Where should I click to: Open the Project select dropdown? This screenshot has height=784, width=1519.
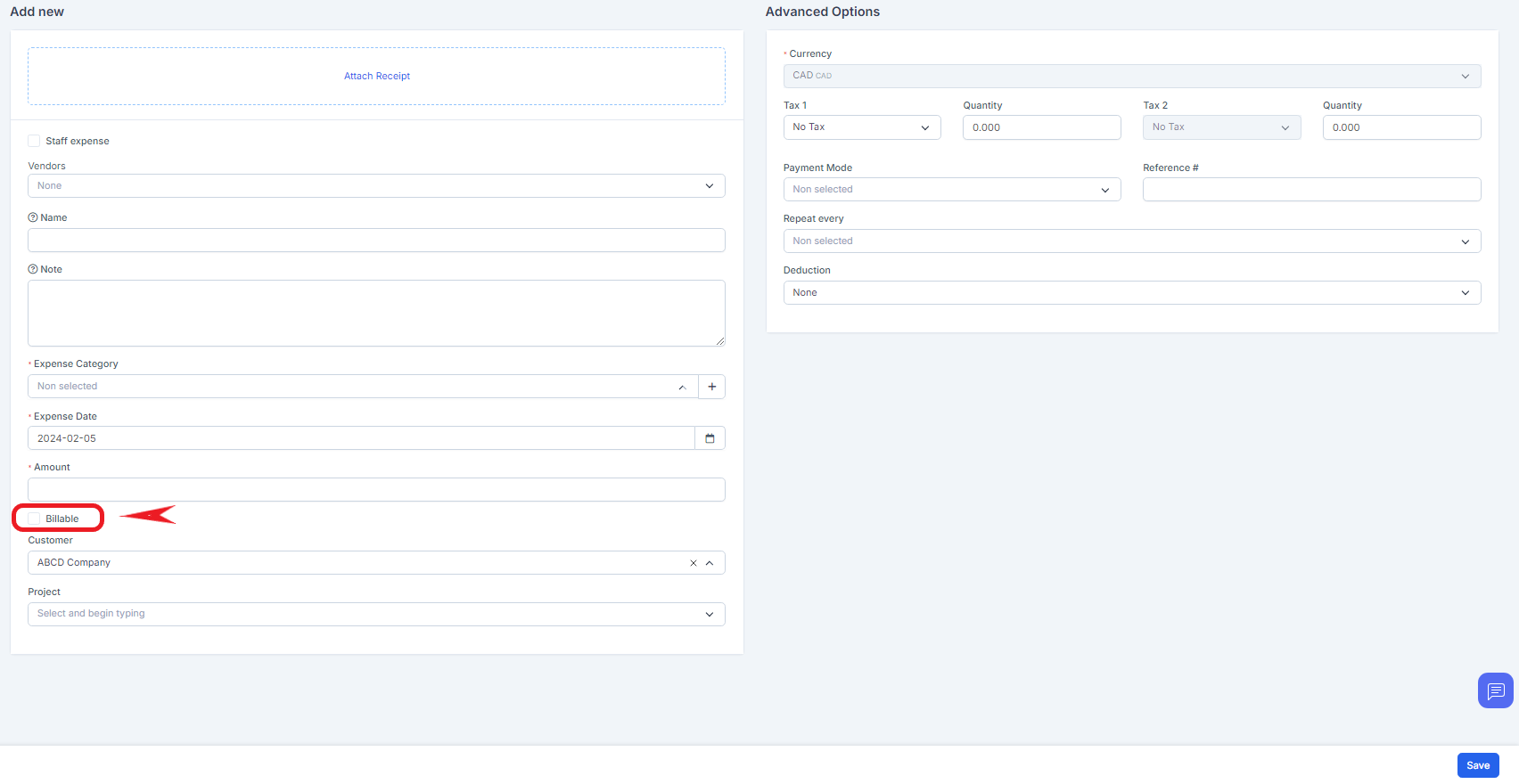point(376,614)
